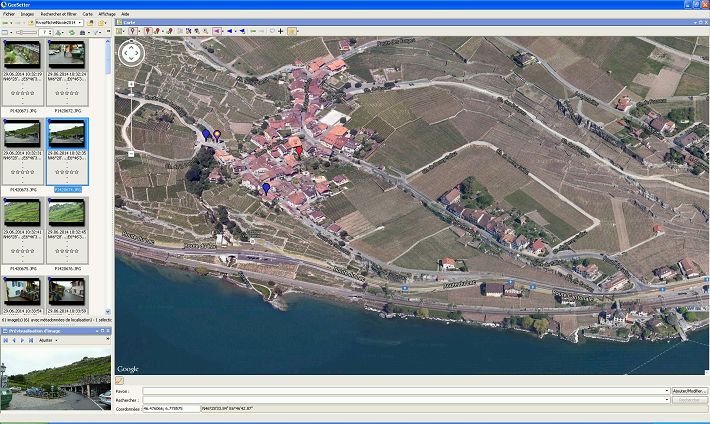Click the Ajouter/Modifier button
The width and height of the screenshot is (710, 424).
[690, 391]
